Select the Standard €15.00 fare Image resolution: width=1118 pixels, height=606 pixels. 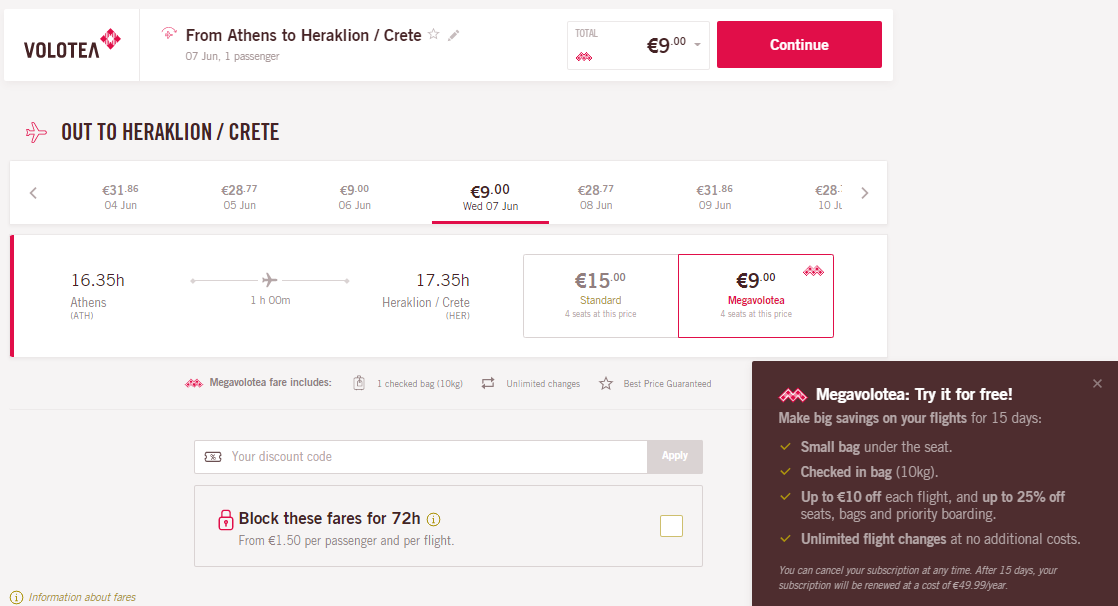coord(600,296)
